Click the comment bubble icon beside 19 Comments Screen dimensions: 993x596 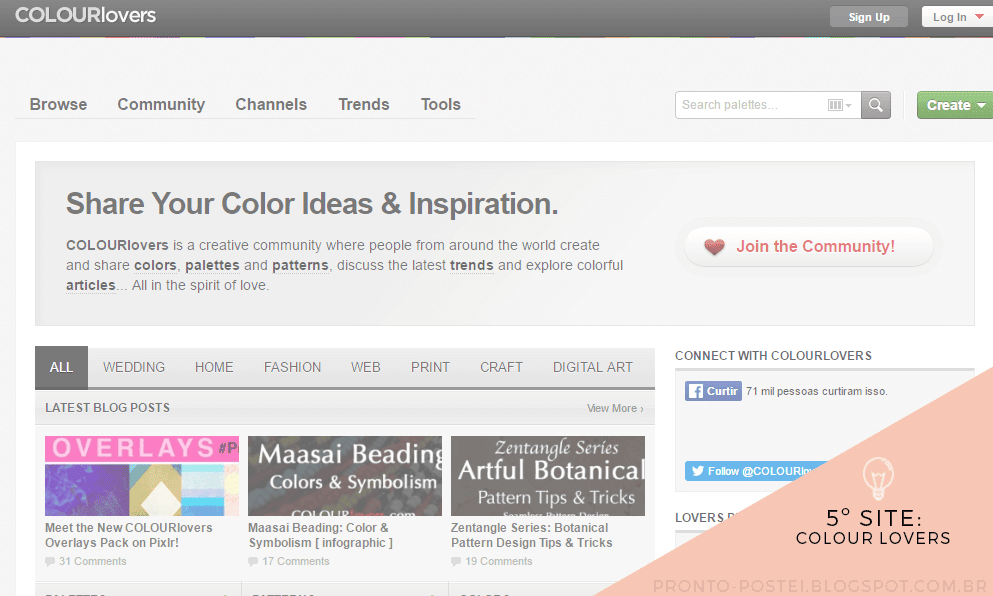coord(456,561)
